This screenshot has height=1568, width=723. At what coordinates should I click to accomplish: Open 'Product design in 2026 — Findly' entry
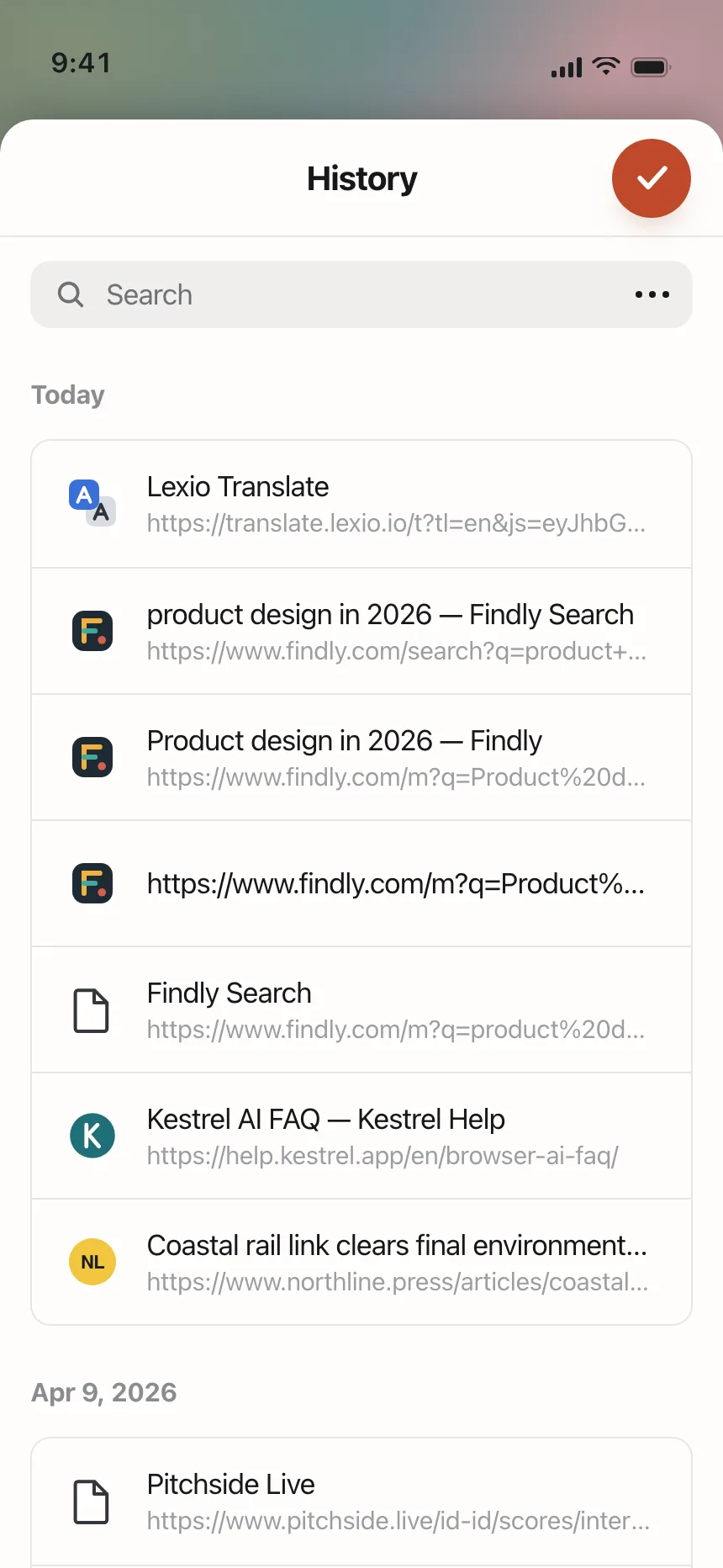361,757
